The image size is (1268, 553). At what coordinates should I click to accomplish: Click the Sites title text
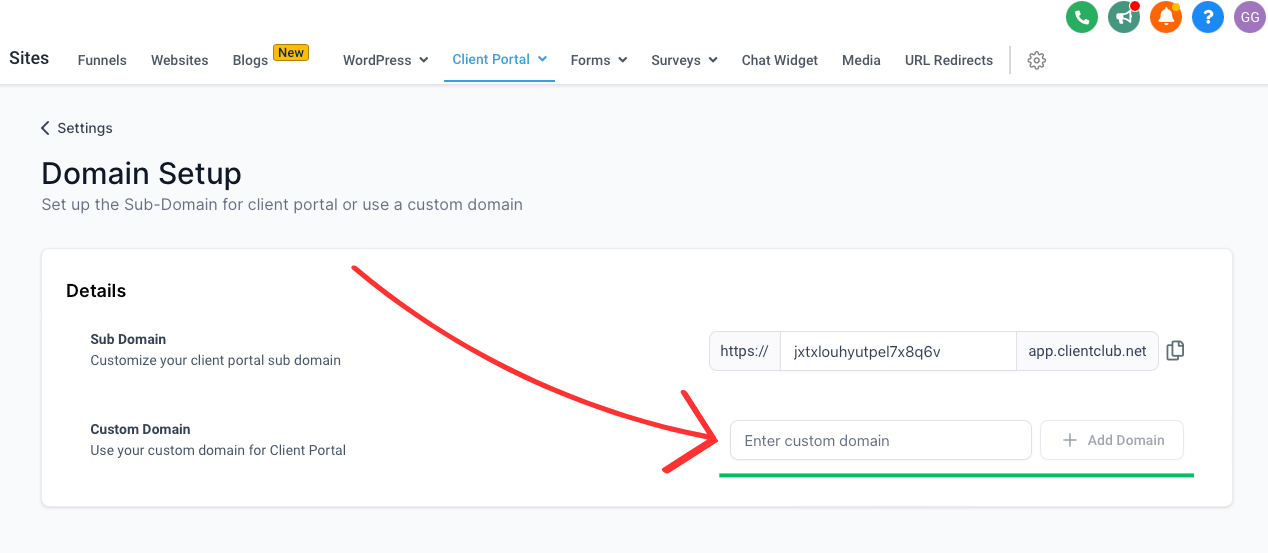29,58
